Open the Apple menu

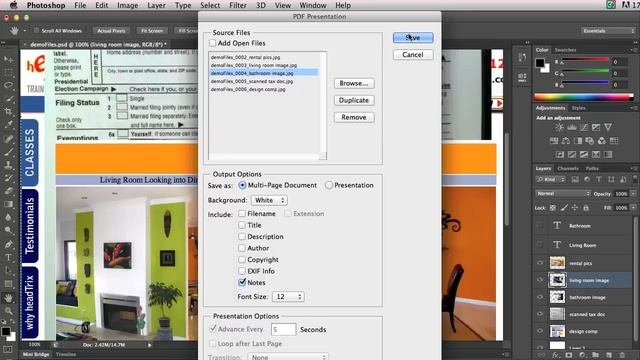click(x=13, y=5)
